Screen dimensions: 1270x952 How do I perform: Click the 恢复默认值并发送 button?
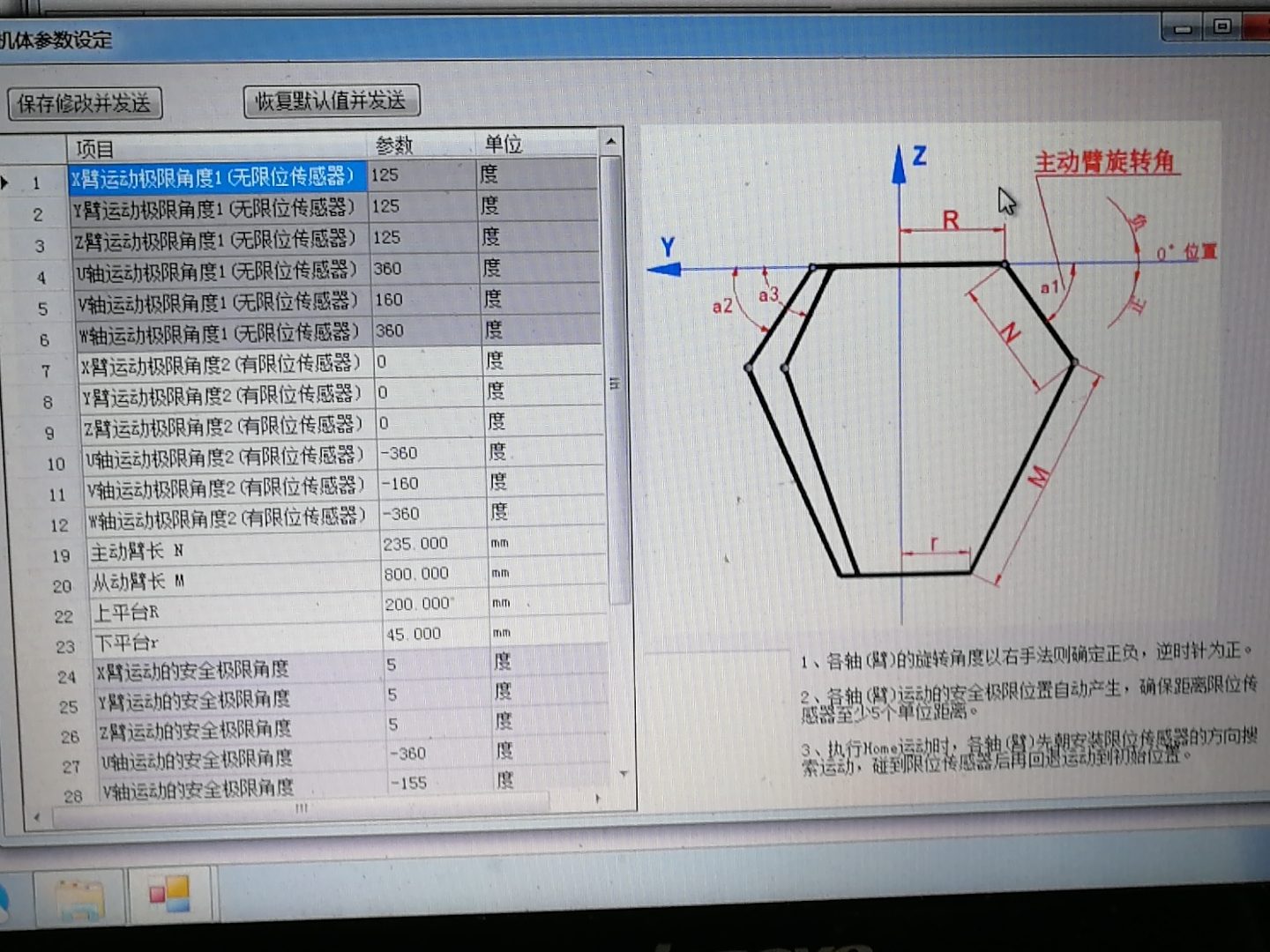[331, 100]
